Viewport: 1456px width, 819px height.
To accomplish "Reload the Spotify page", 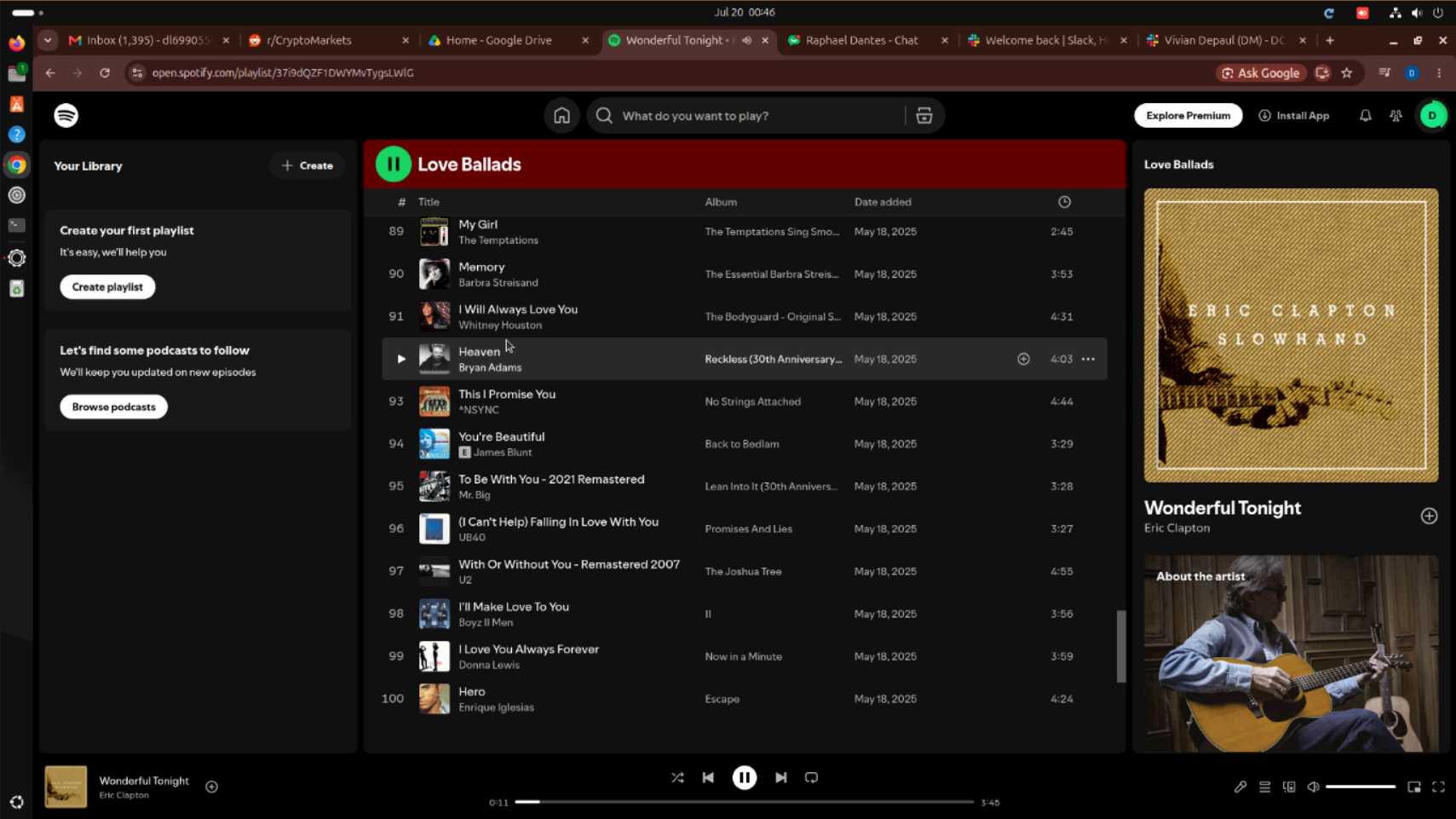I will pos(105,73).
